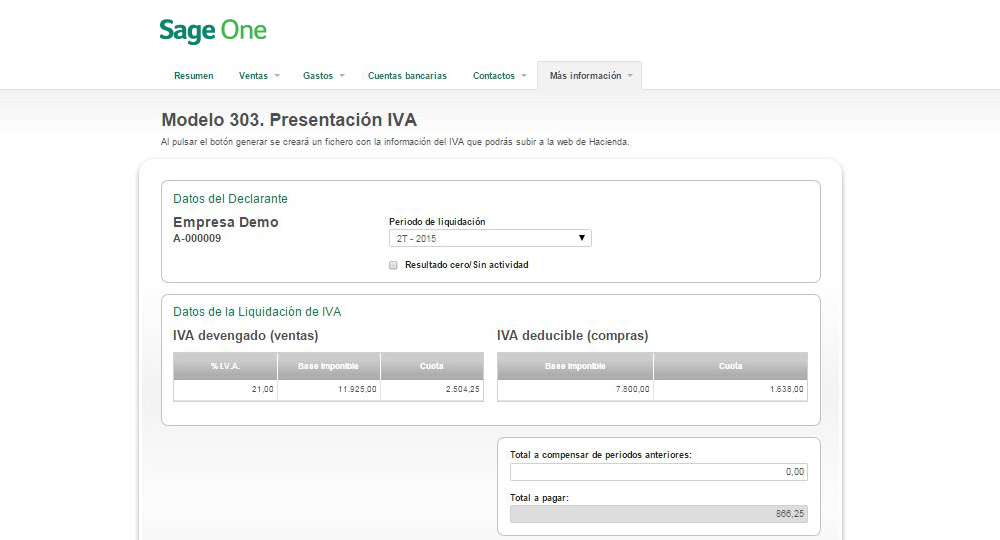Image resolution: width=1000 pixels, height=540 pixels.
Task: Select the 7.800,00 base imponible cell
Action: [575, 390]
